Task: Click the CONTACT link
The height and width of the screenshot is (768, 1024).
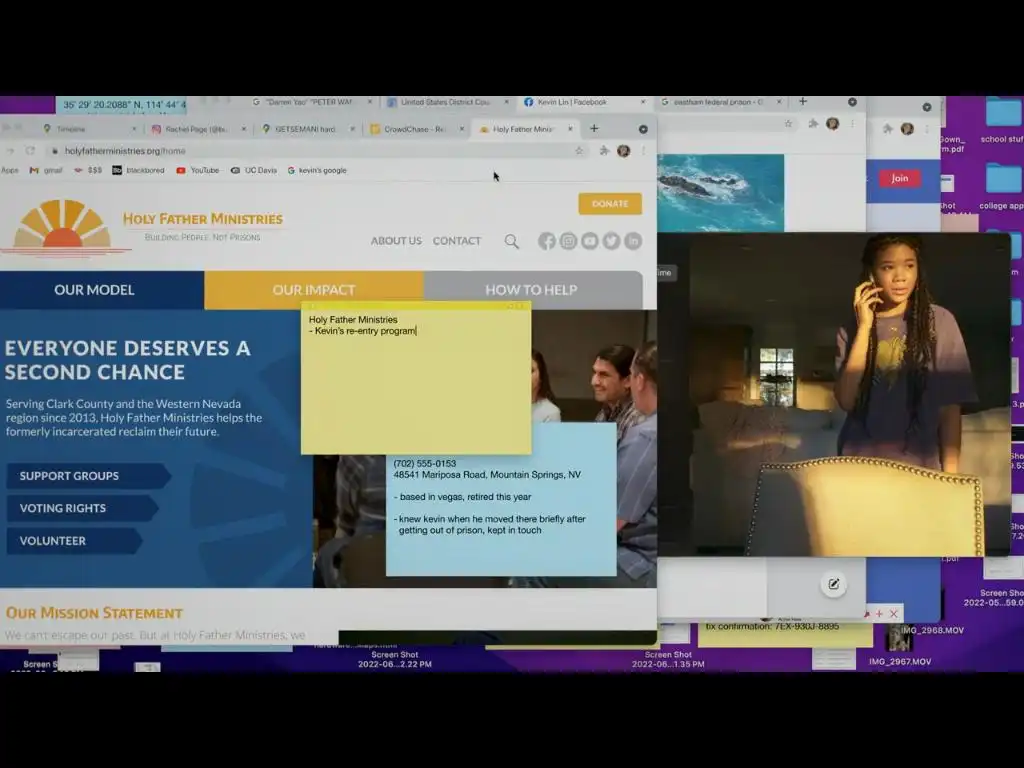Action: [x=456, y=241]
